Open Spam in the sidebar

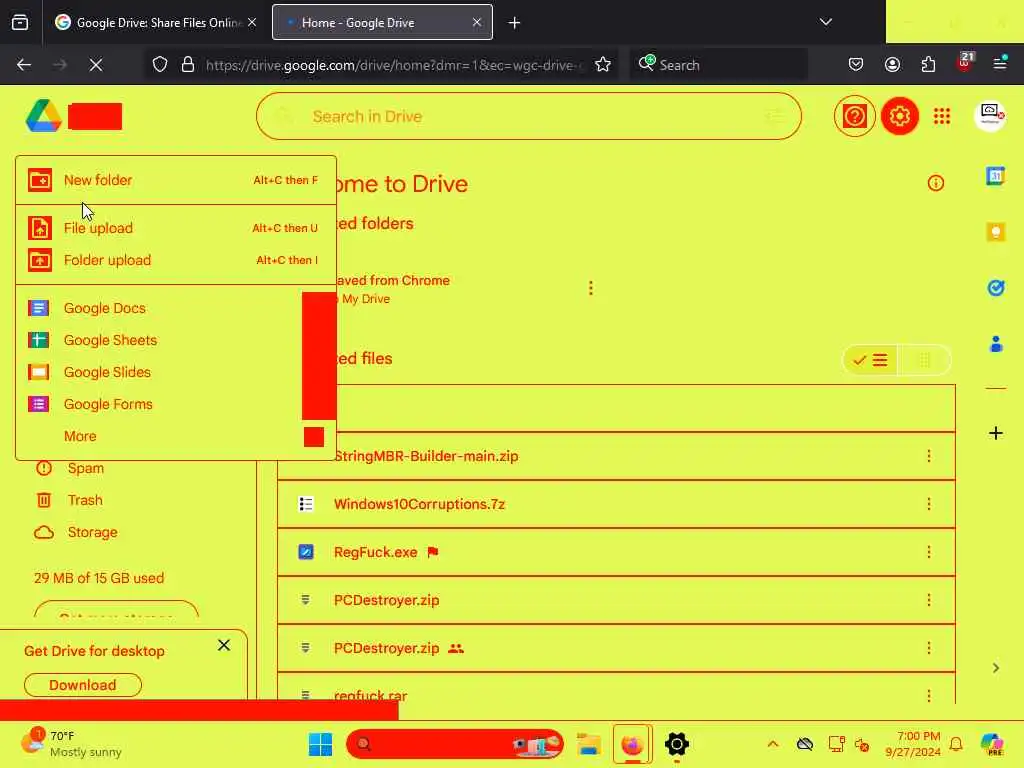point(86,468)
